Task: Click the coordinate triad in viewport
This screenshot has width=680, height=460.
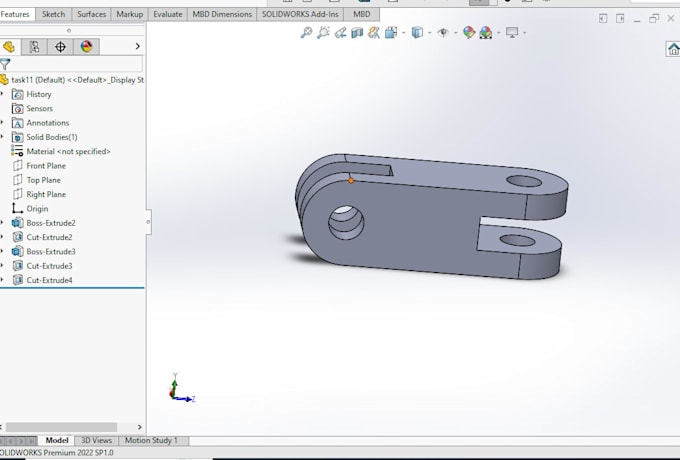Action: (x=181, y=388)
